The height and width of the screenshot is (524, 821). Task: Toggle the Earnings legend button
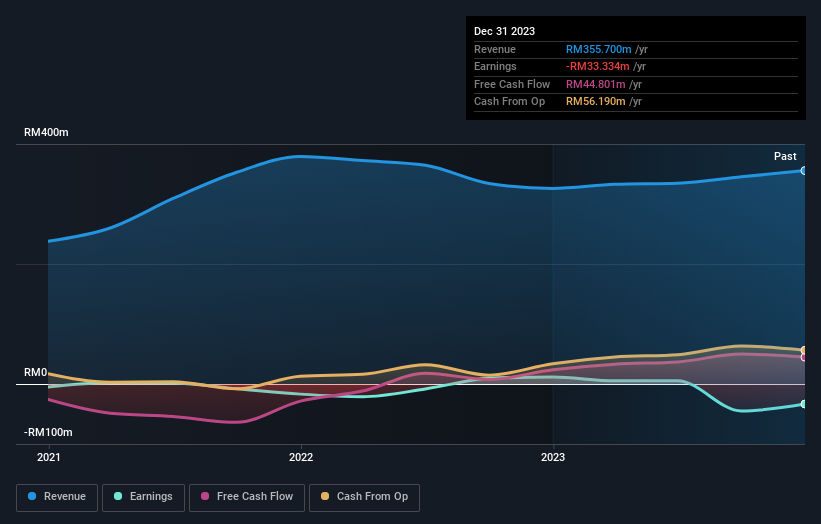(143, 497)
